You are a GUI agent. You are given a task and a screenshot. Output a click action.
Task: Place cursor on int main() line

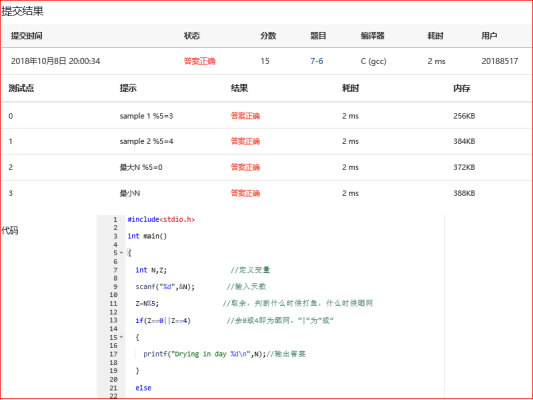pos(147,236)
